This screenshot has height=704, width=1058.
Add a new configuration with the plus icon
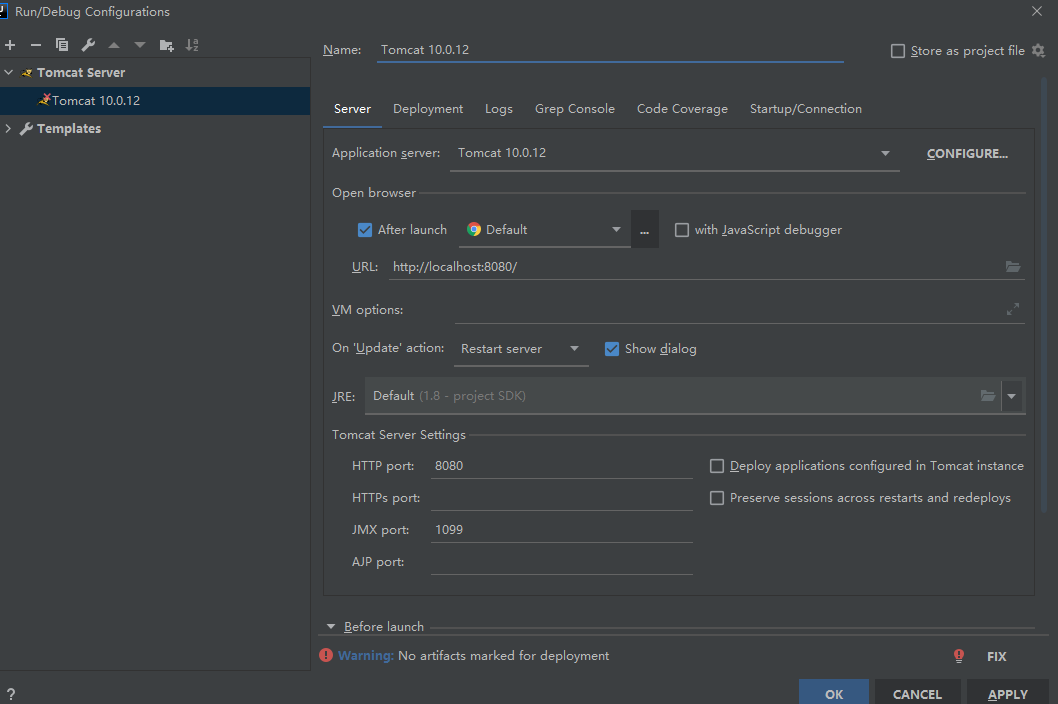10,45
